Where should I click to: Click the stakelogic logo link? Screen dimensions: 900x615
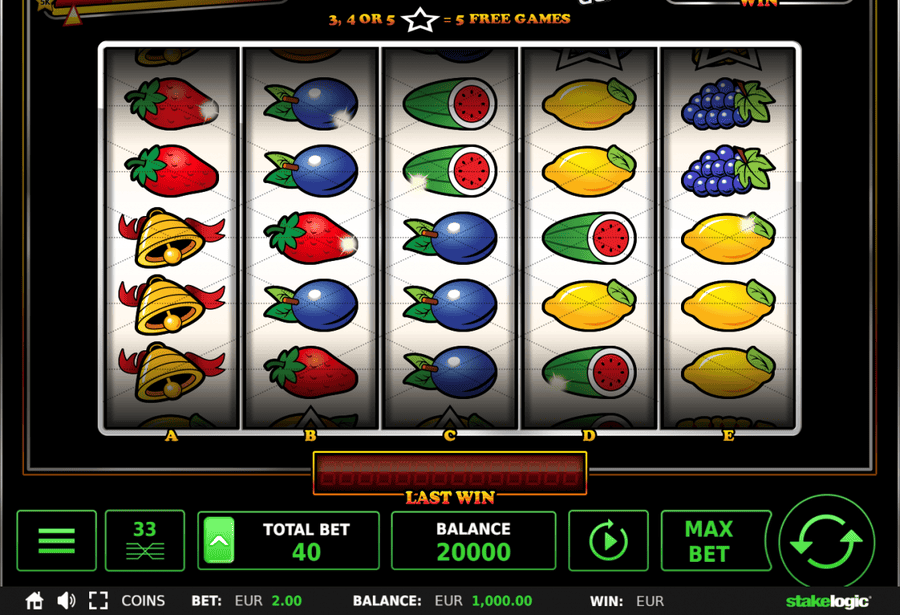[x=828, y=601]
